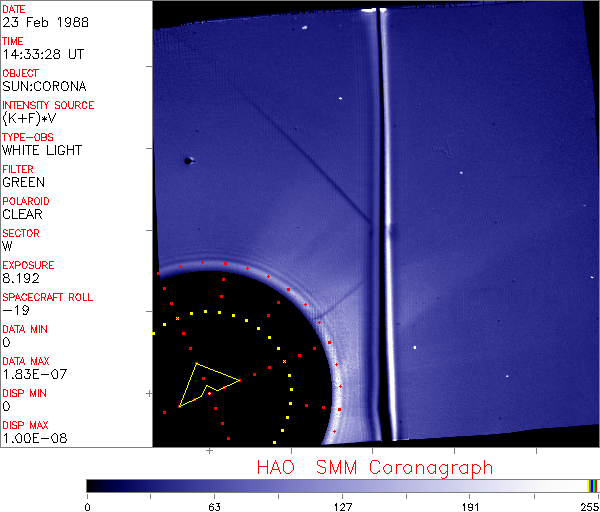Click the bright vertical streak in the corona image
Viewport: 600px width, 512px height.
point(387,224)
